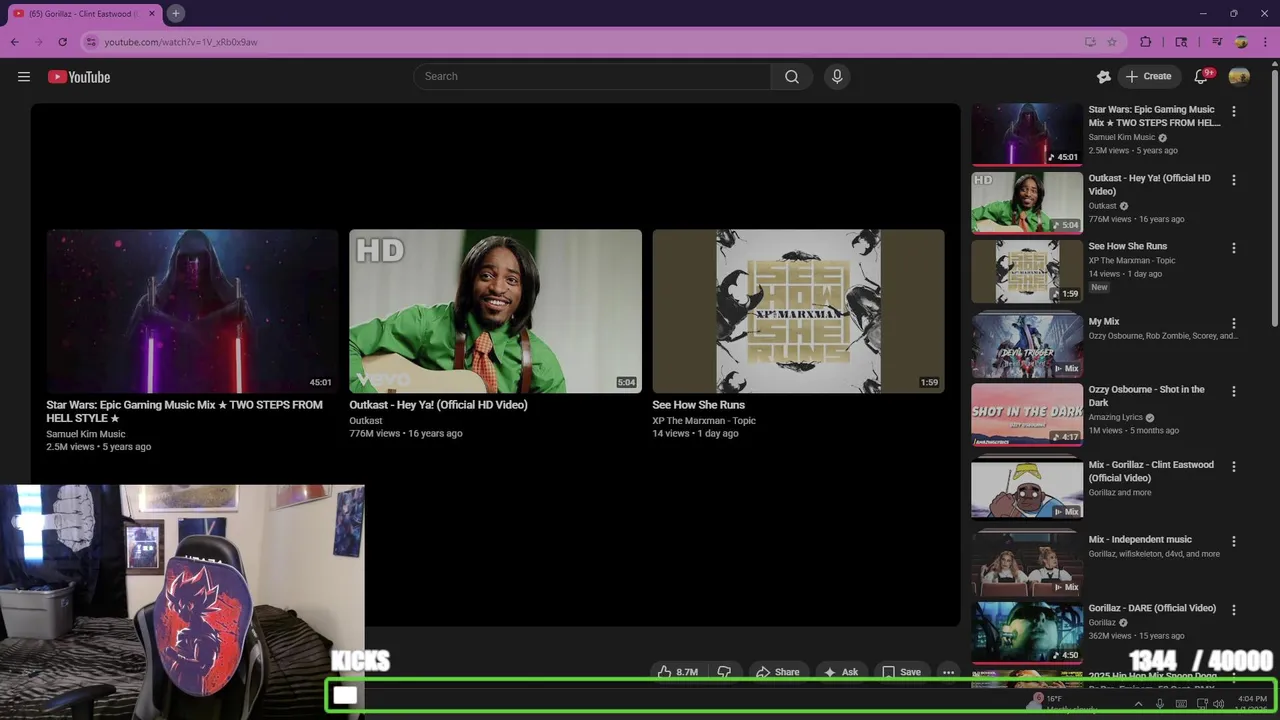Play See How She Runs endscreen thumbnail
This screenshot has width=1280, height=720.
pyautogui.click(x=798, y=311)
